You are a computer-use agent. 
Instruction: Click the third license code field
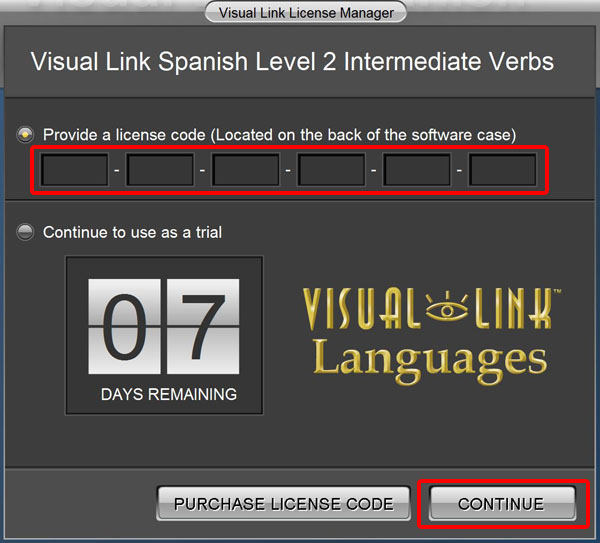(246, 170)
